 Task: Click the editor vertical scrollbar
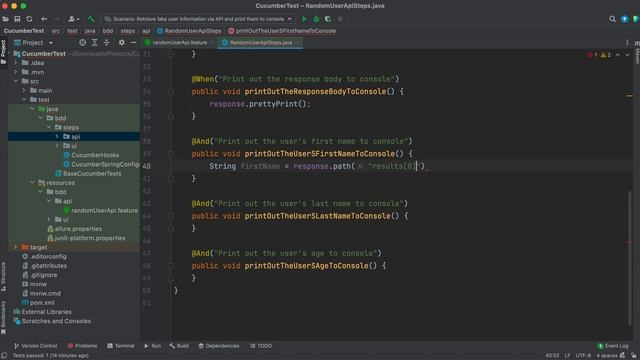629,257
